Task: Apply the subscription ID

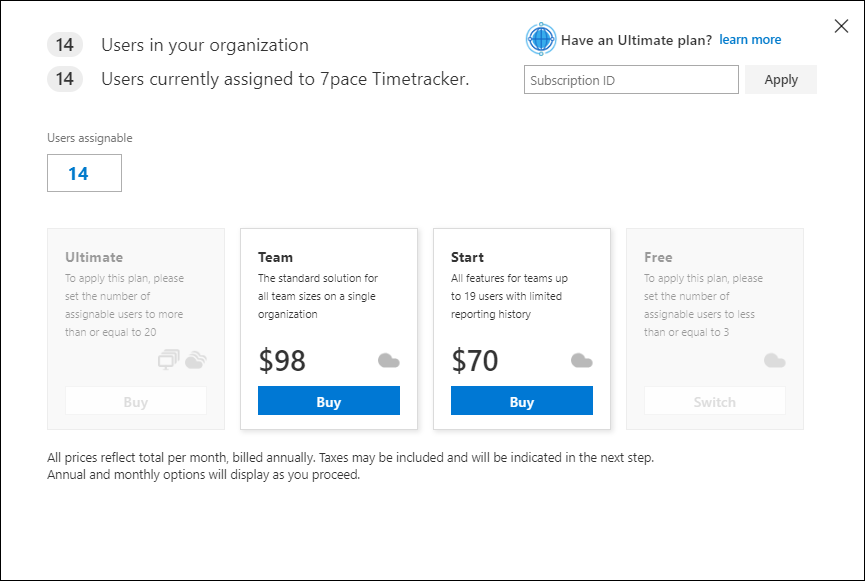Action: (781, 79)
